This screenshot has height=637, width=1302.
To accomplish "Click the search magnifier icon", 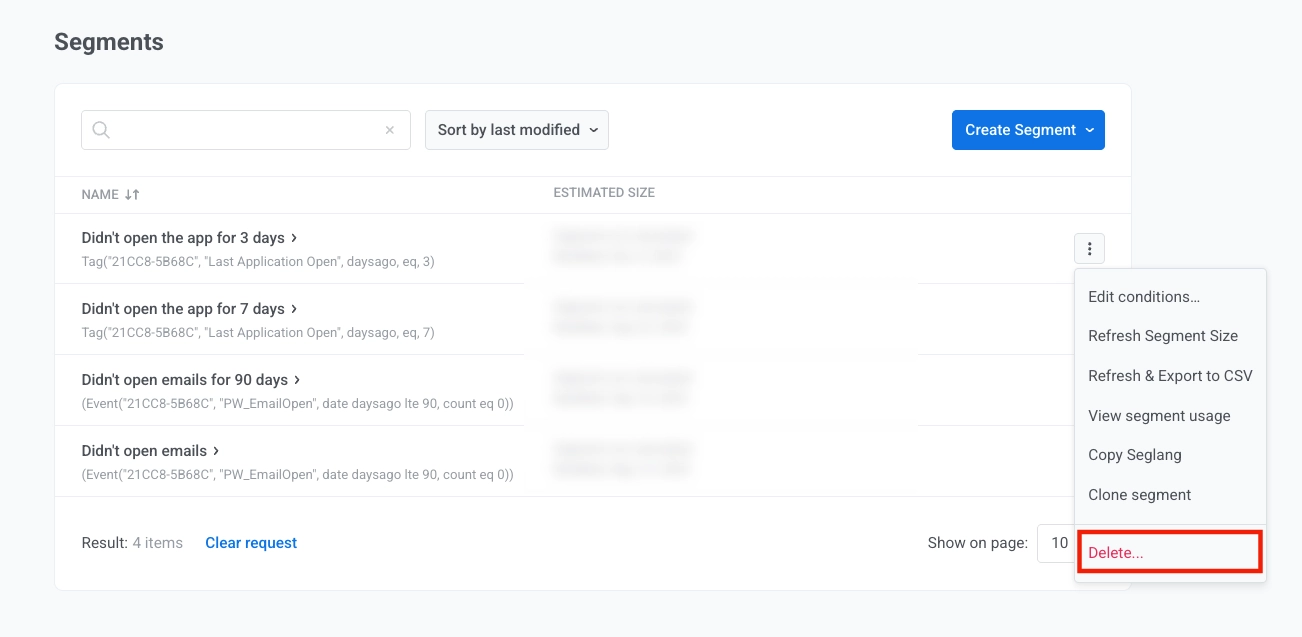I will click(99, 130).
